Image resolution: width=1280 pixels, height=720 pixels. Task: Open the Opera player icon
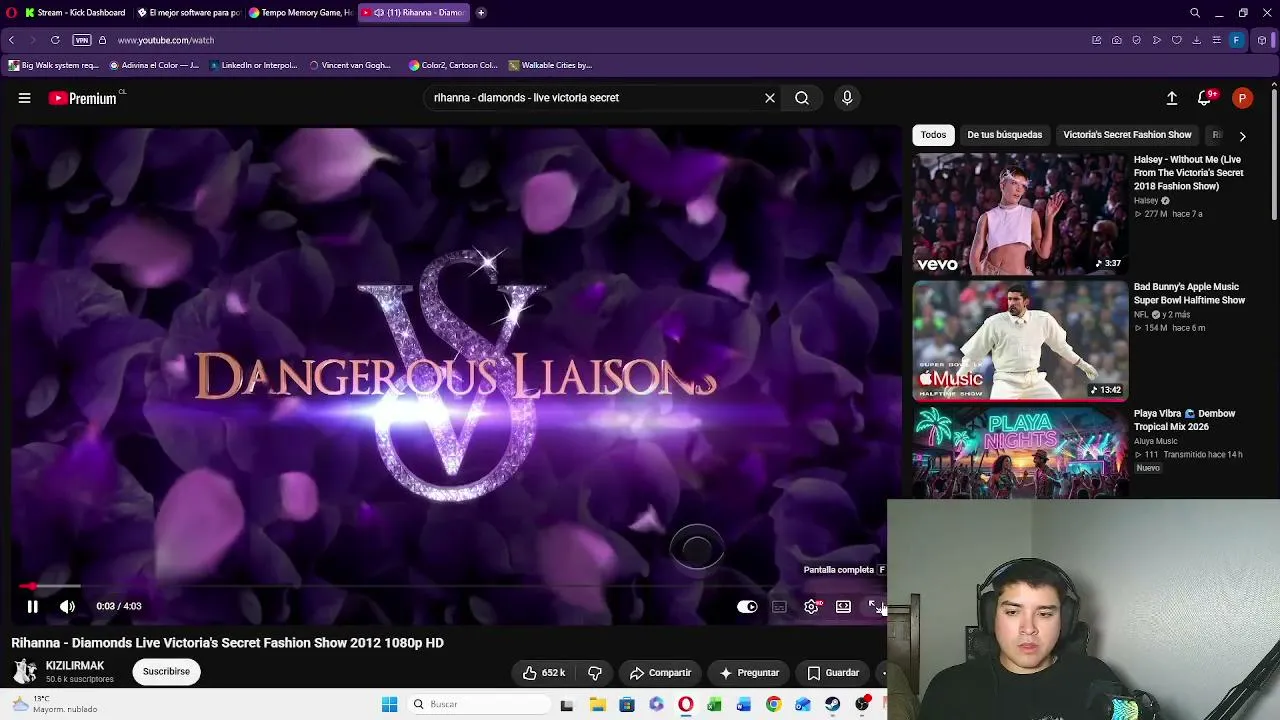1157,40
